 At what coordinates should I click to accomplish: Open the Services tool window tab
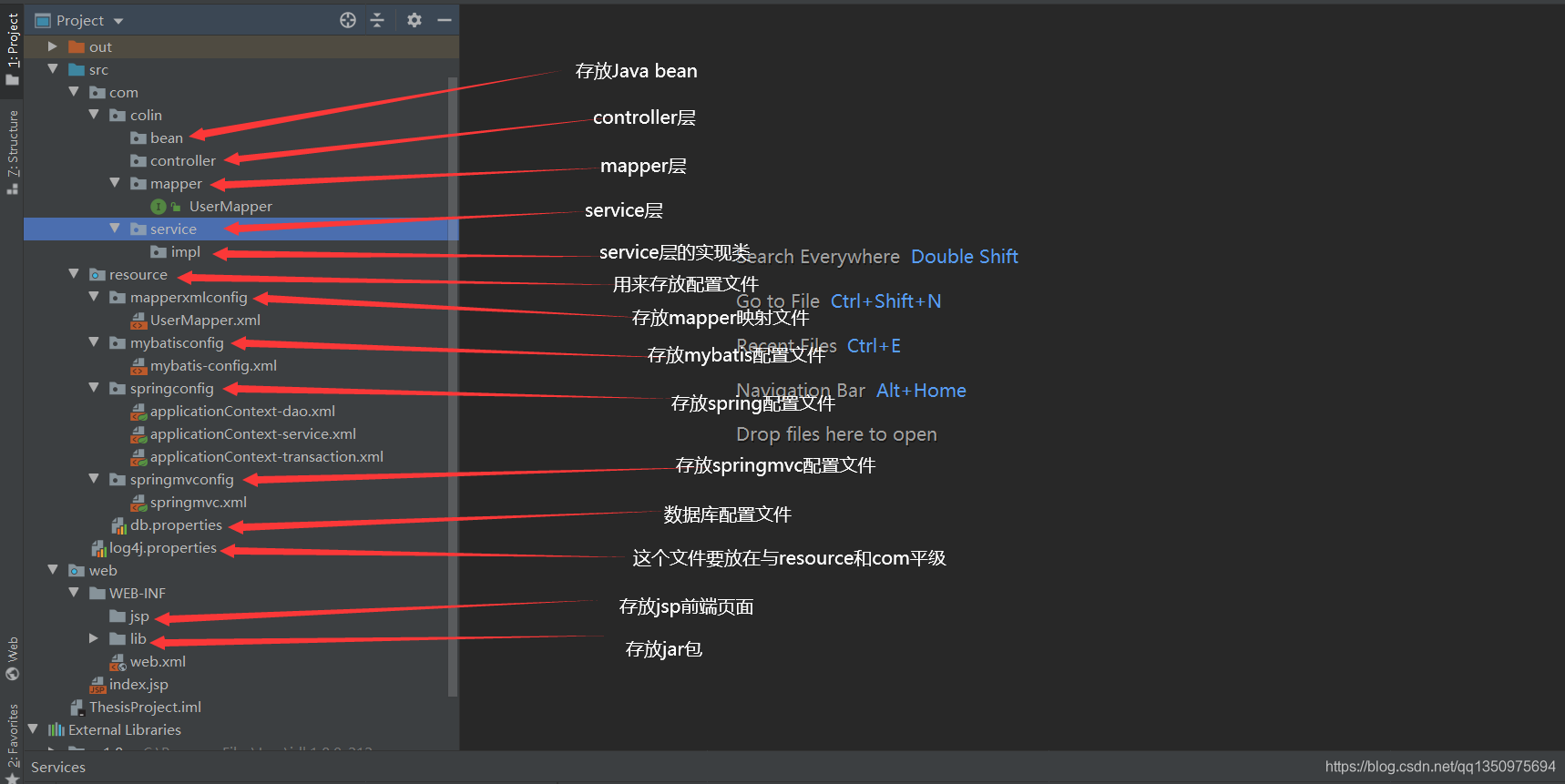(x=58, y=768)
